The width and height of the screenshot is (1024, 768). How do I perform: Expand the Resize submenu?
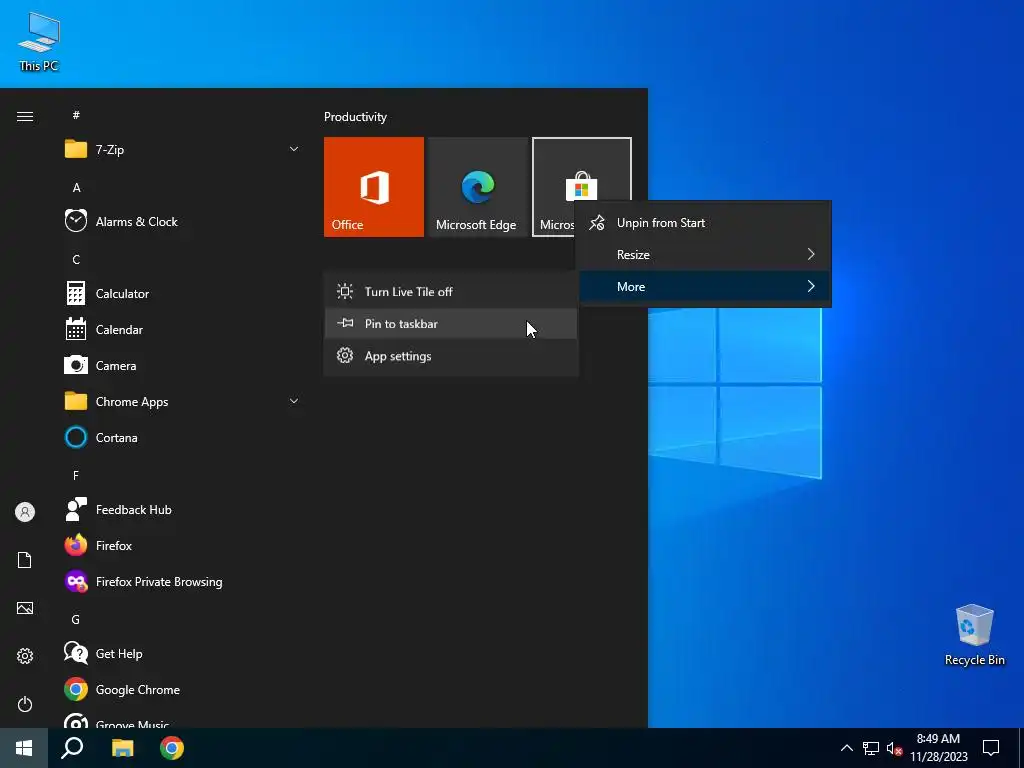pos(705,255)
